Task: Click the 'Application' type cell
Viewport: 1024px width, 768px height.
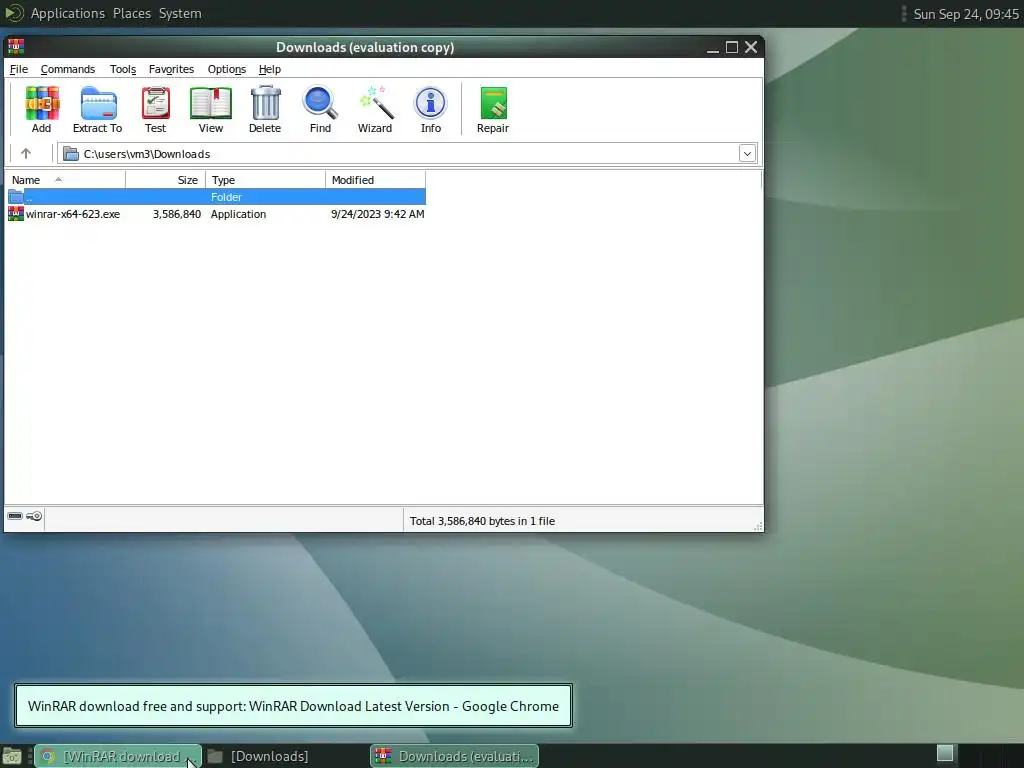Action: (238, 214)
